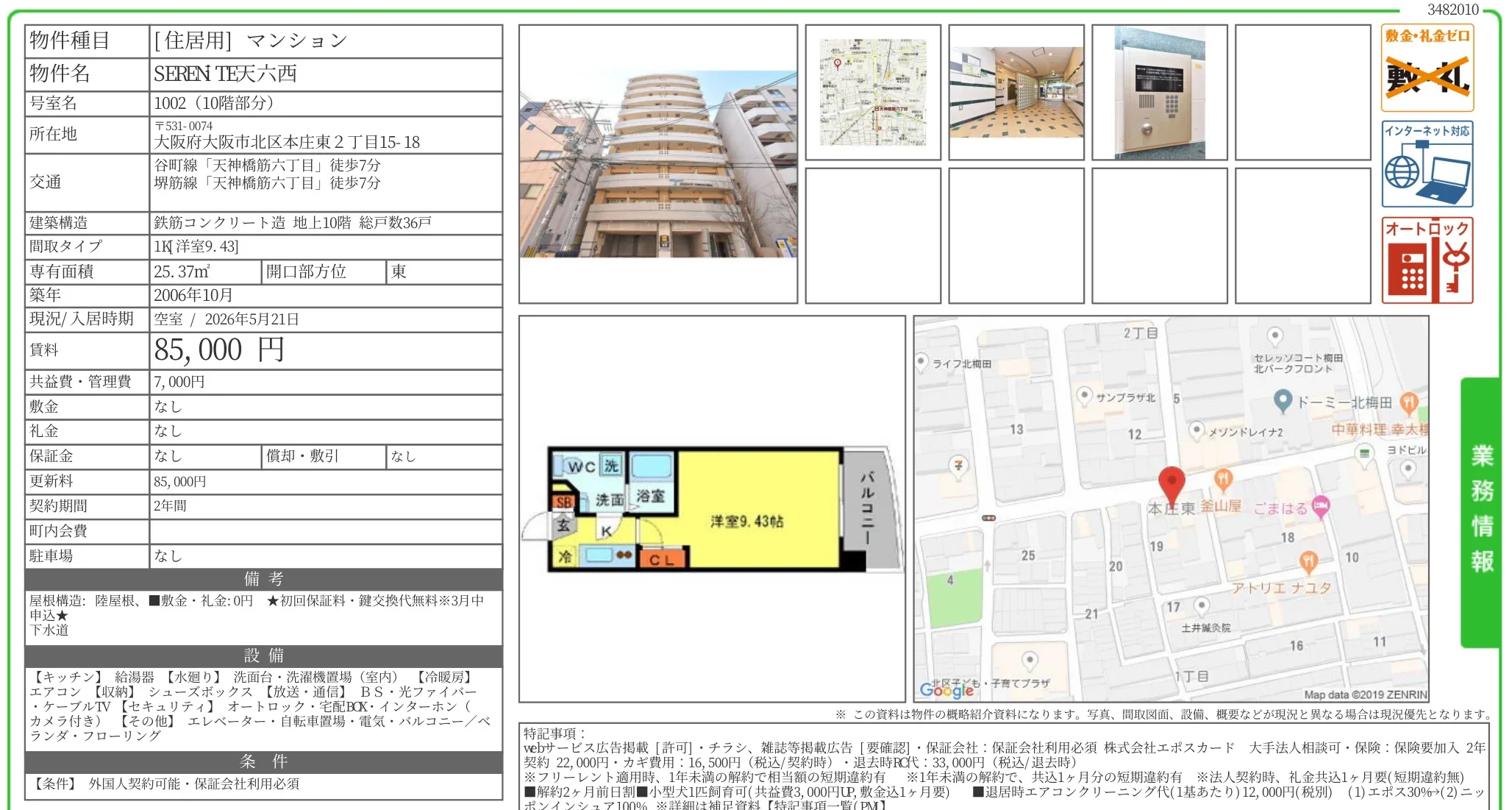This screenshot has width=1512, height=810.
Task: Click the fork icon near アトリエ ナユタ
Action: [1308, 561]
